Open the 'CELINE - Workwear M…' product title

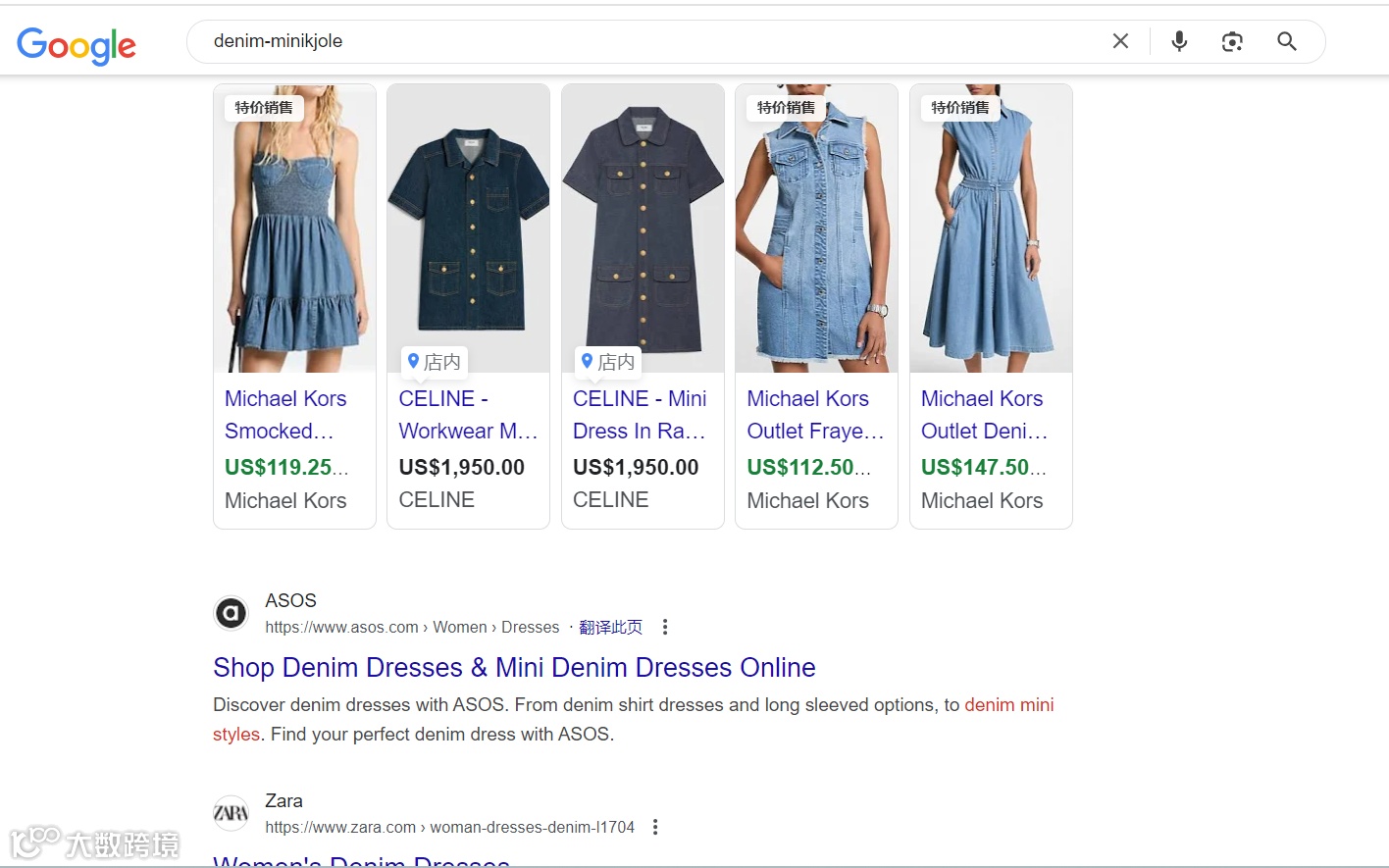468,415
